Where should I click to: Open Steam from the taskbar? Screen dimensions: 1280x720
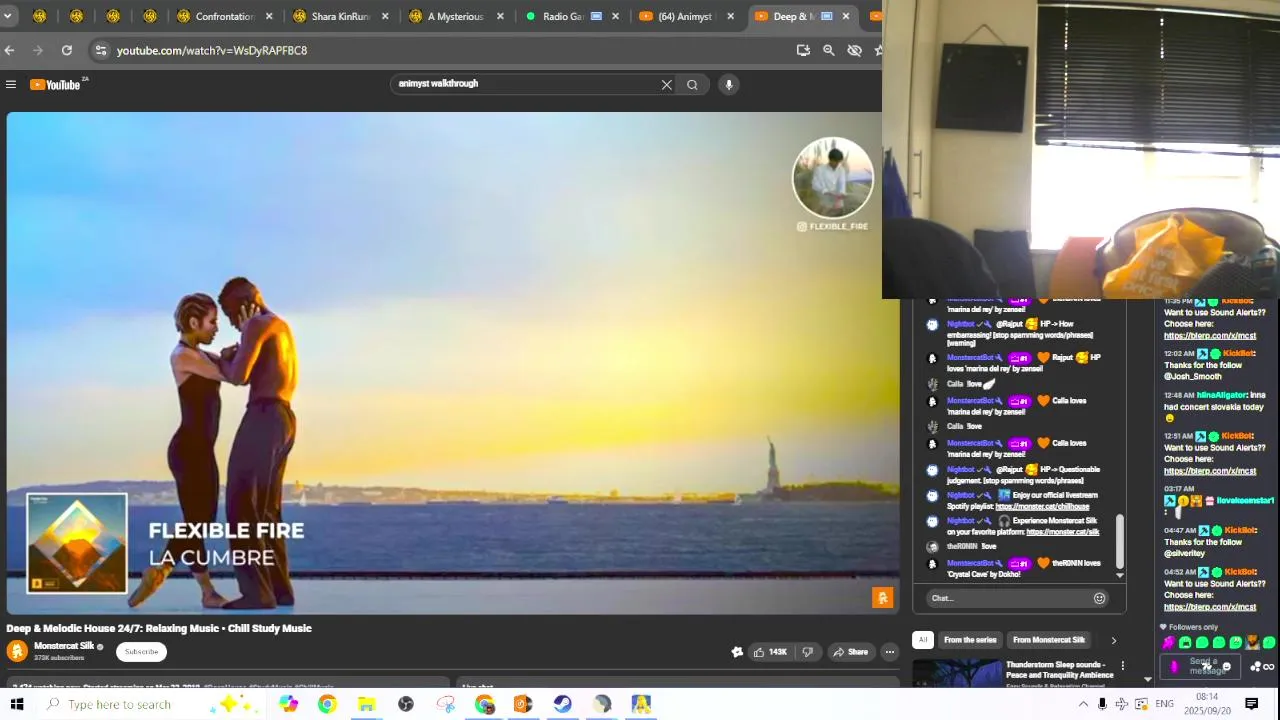562,704
